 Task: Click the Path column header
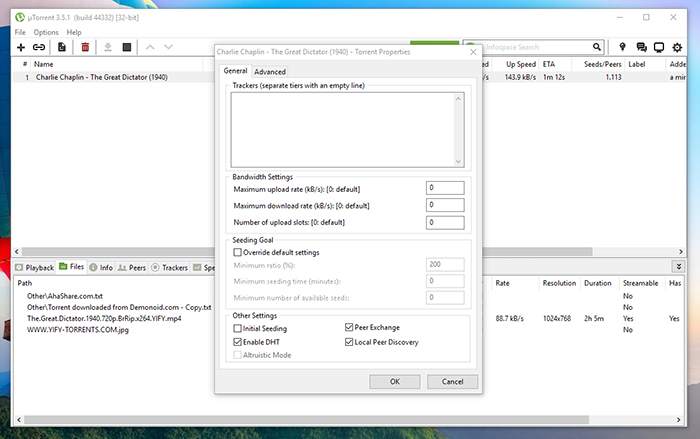[25, 283]
